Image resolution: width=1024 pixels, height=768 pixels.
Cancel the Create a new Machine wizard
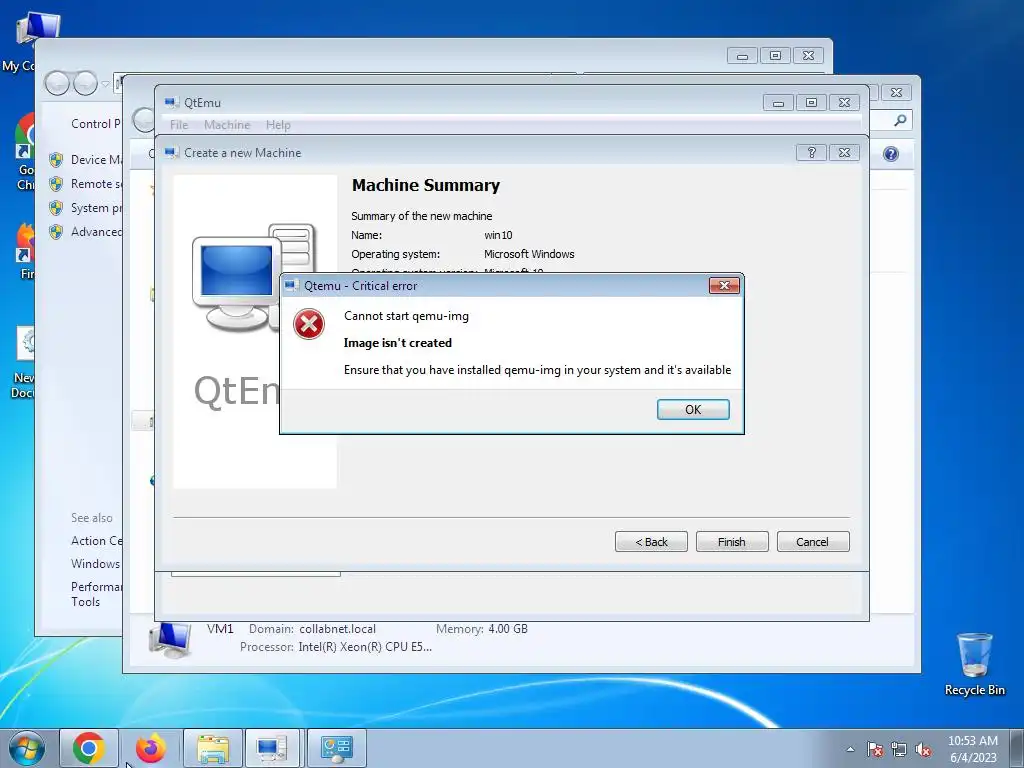tap(812, 541)
